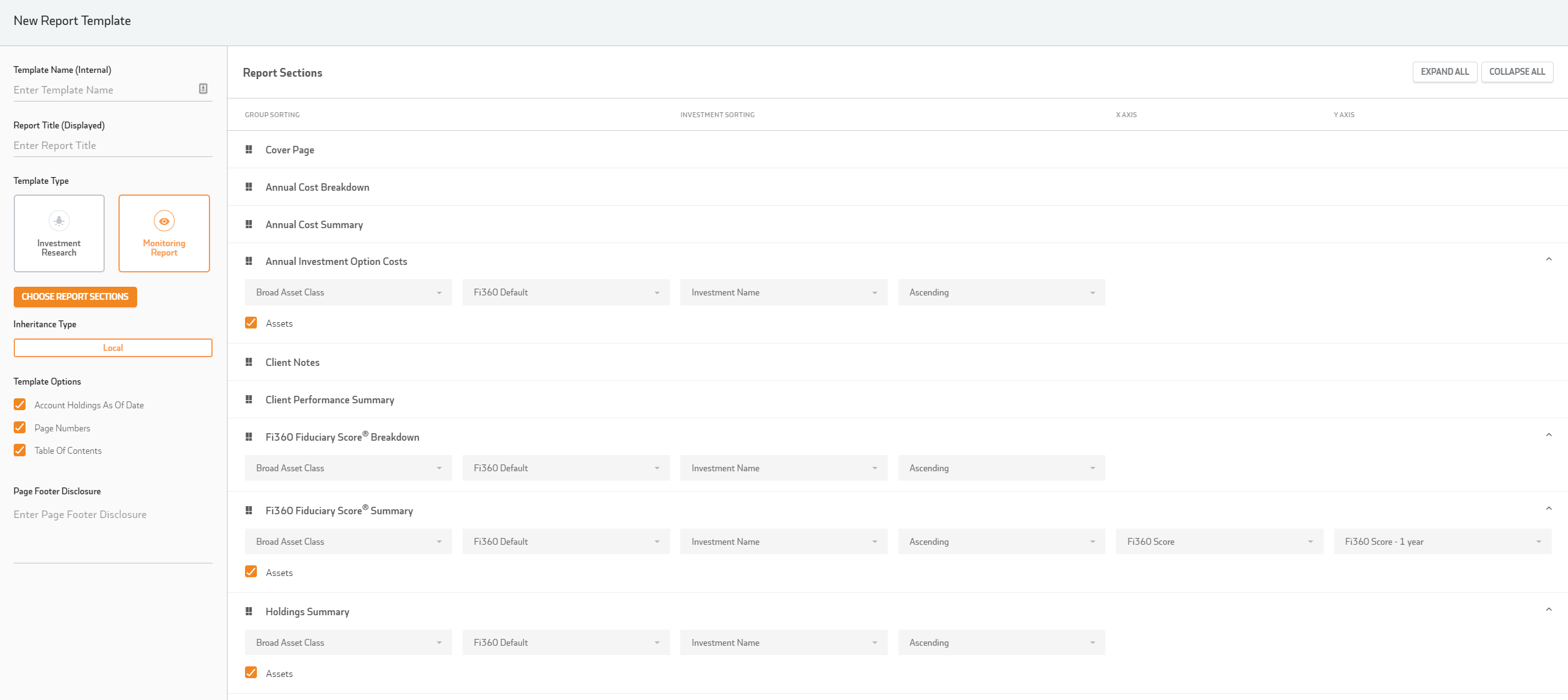Click the Page Footer Disclosure text area
The image size is (1568, 700).
(x=113, y=534)
